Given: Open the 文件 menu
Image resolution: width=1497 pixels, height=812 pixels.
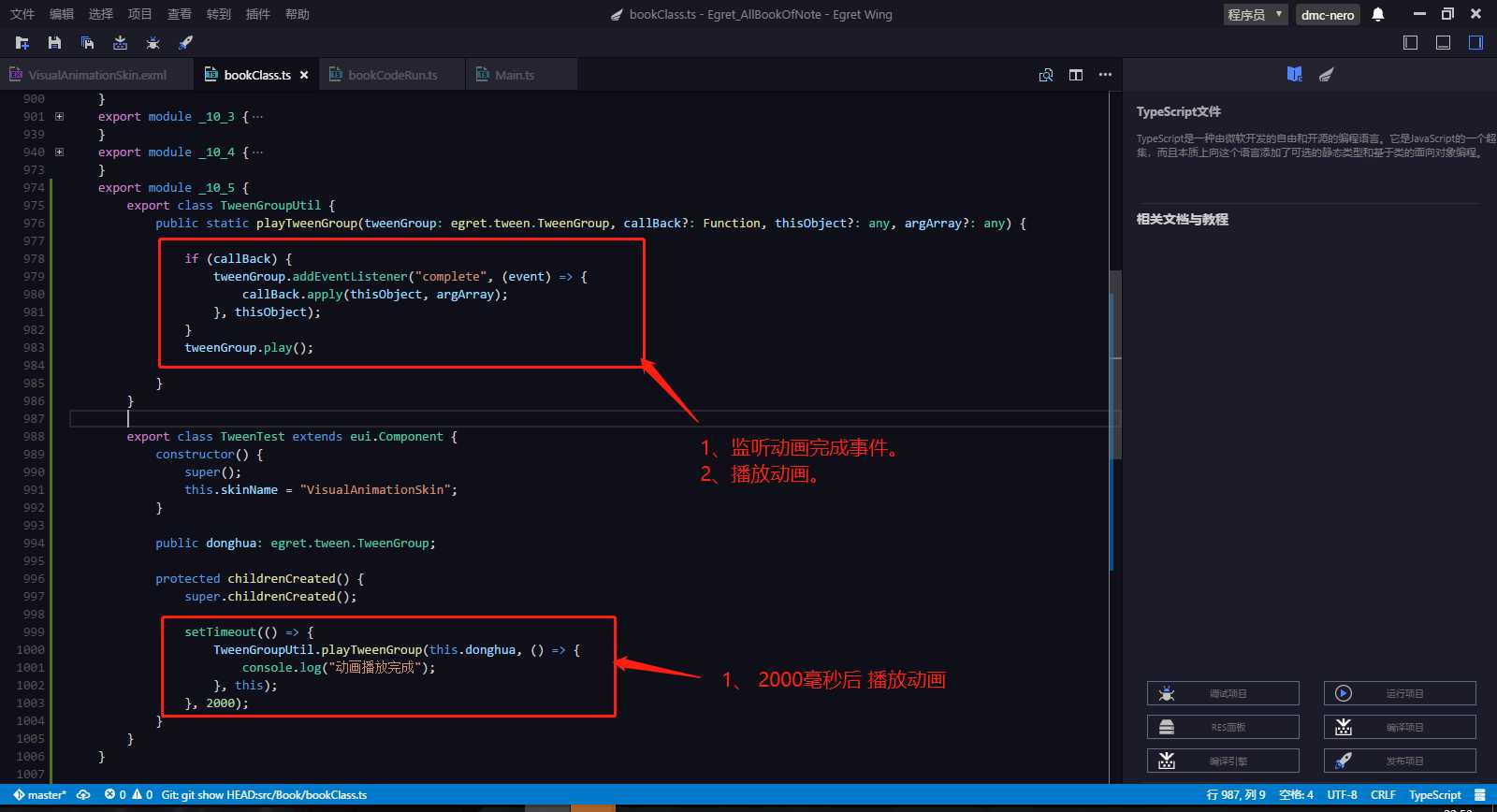Looking at the screenshot, I should [x=22, y=14].
